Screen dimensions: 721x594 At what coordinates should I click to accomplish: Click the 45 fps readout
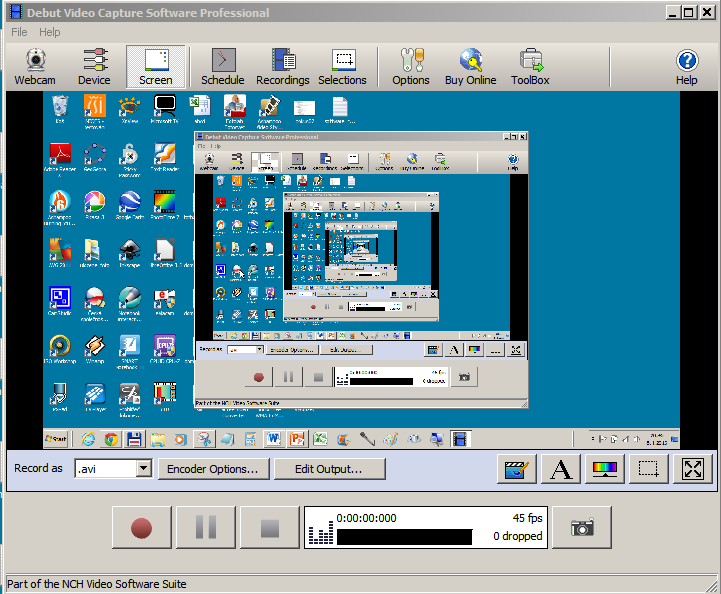[x=528, y=518]
